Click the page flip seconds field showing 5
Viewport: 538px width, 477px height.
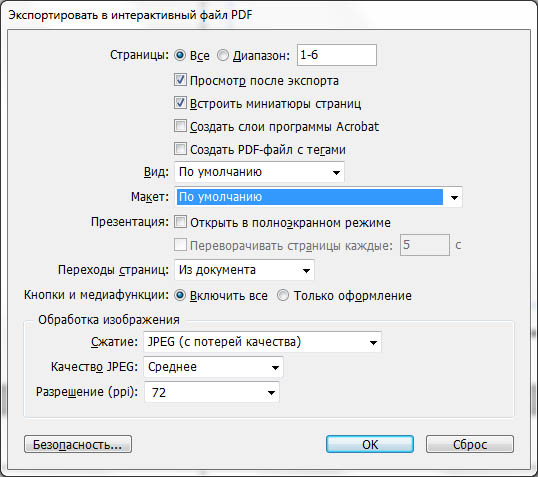point(425,245)
